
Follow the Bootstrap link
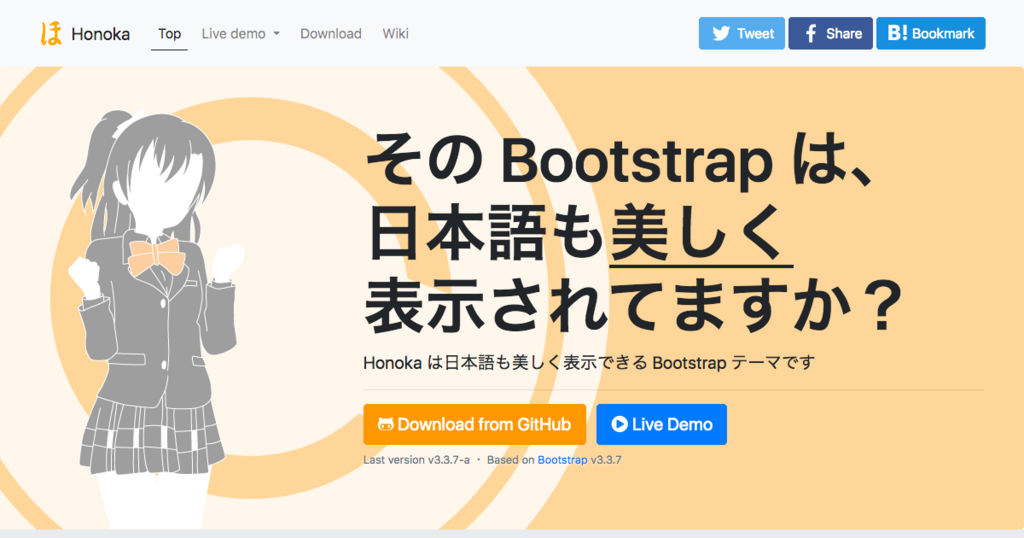[562, 460]
